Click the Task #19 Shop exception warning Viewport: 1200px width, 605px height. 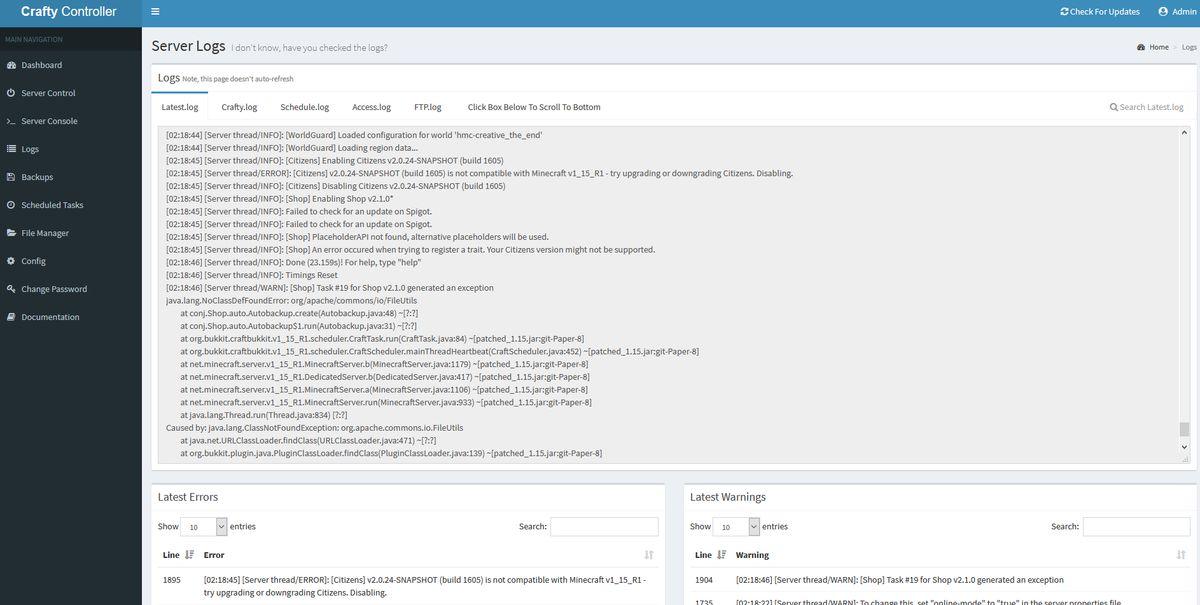point(900,580)
